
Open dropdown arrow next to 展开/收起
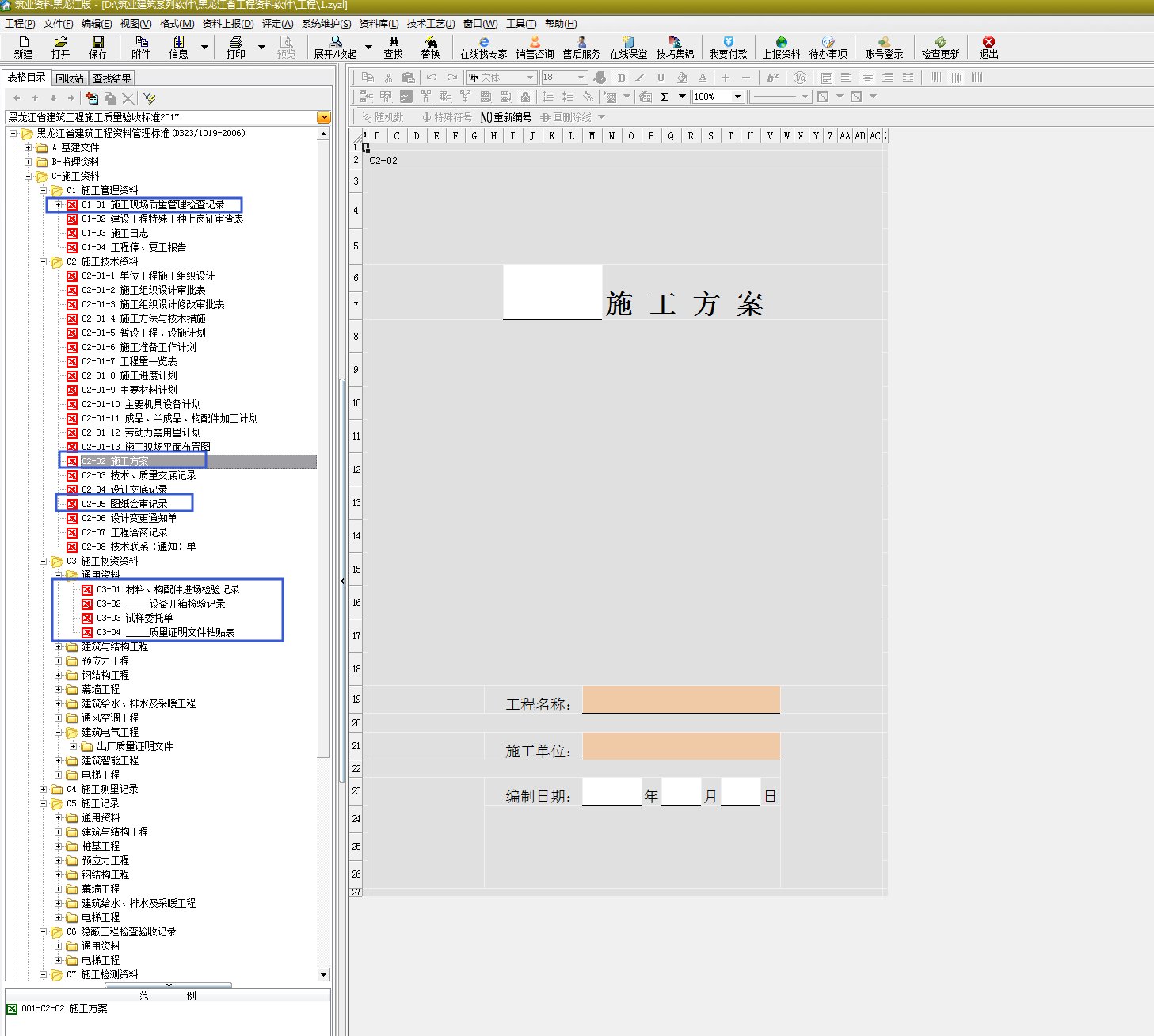[x=368, y=47]
